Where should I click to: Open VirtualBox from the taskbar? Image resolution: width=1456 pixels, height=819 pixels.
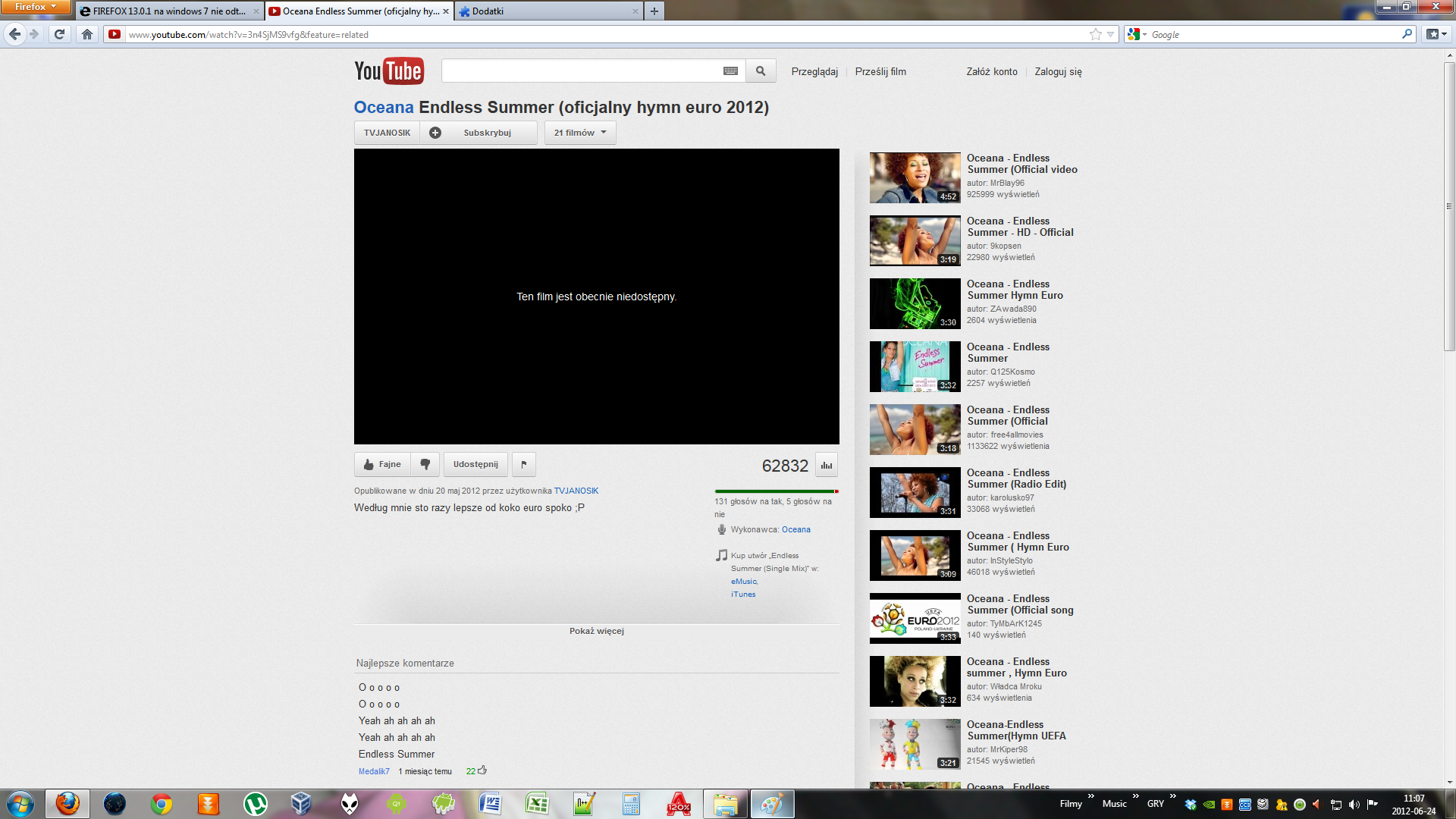tap(301, 803)
